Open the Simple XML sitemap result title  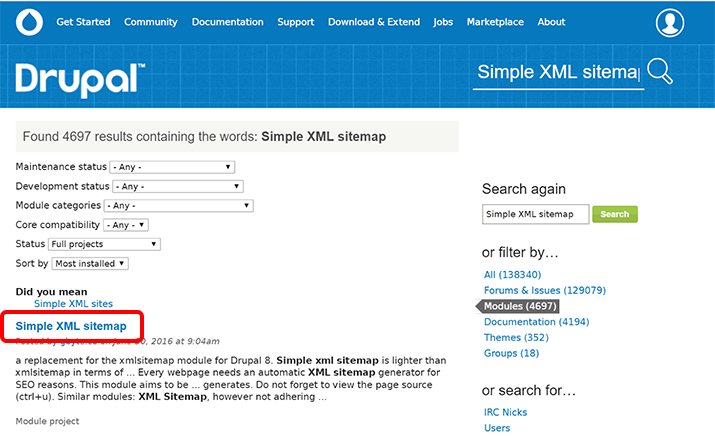[x=71, y=326]
